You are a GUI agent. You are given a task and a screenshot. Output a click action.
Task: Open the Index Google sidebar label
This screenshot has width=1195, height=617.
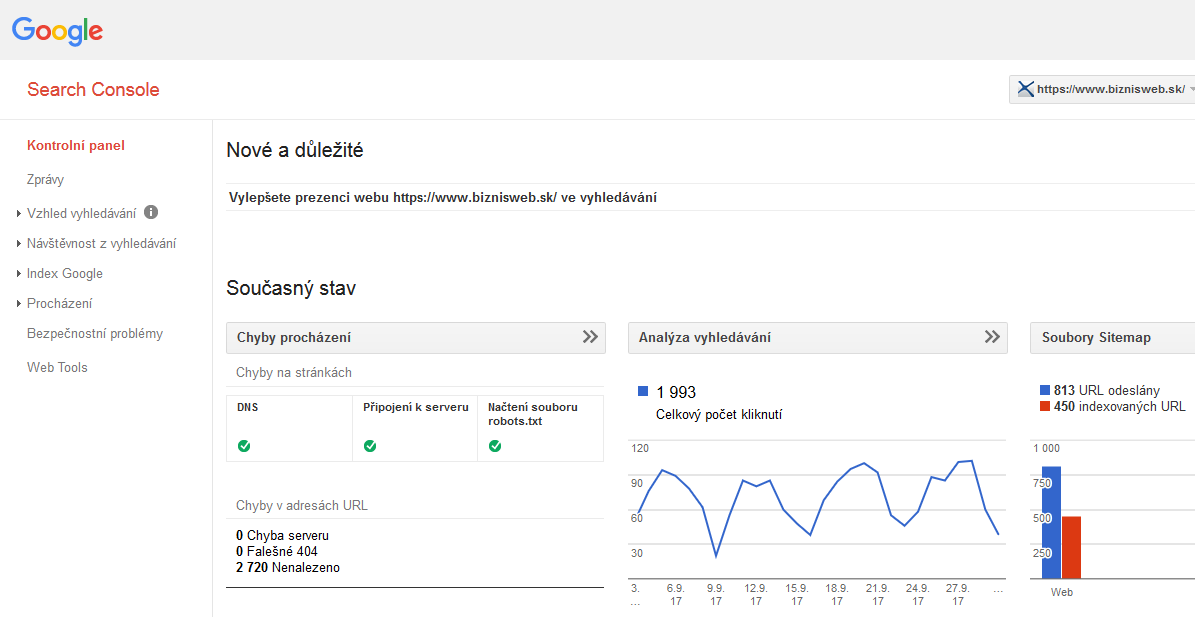(x=65, y=273)
